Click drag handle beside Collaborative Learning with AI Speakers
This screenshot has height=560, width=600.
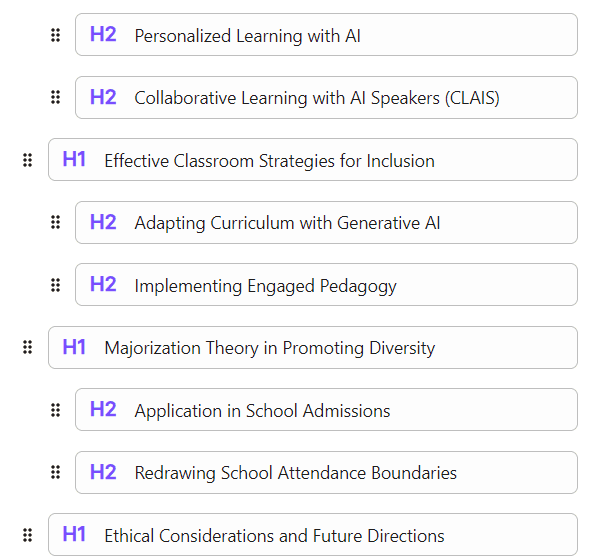[x=56, y=98]
